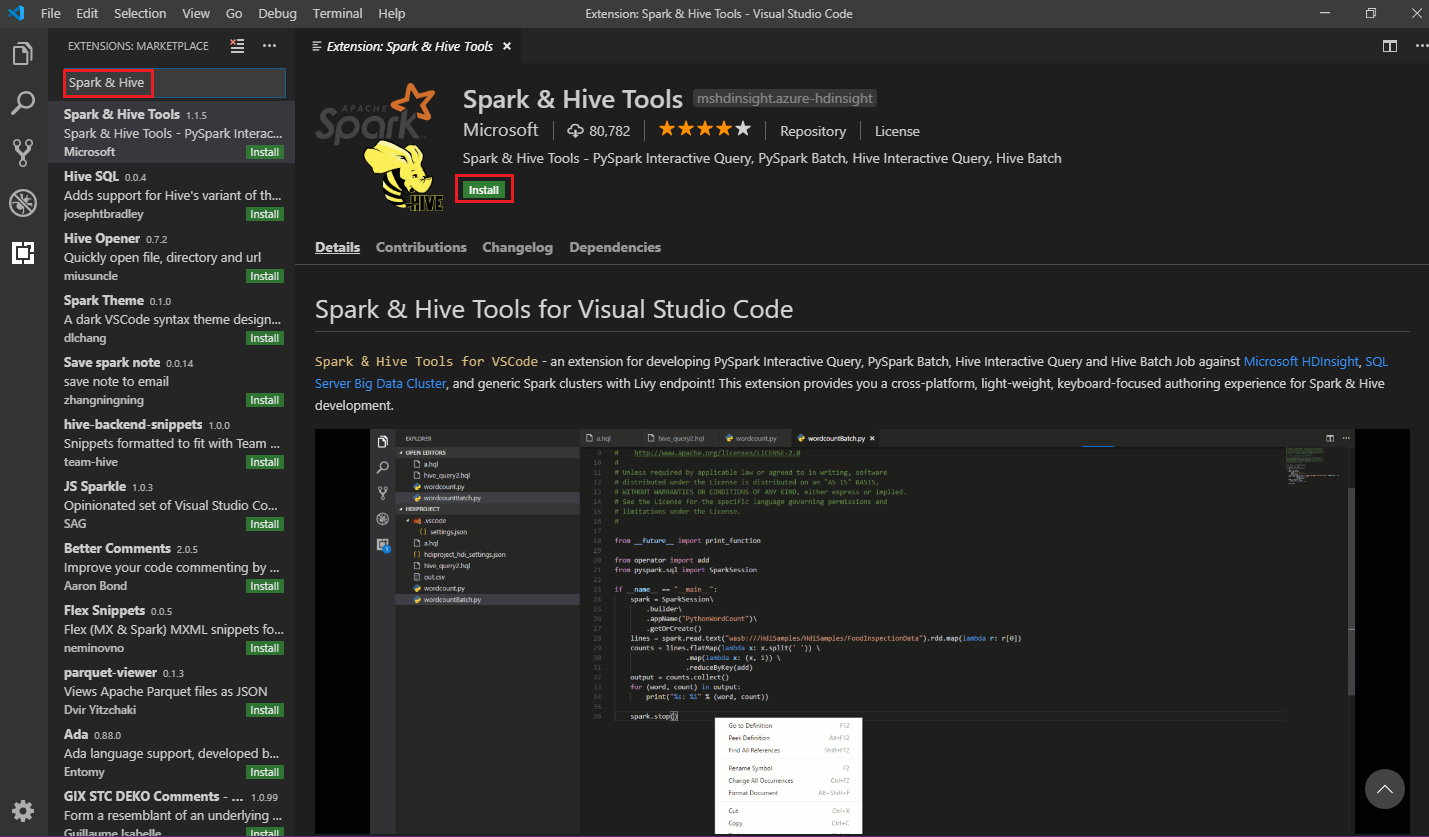
Task: Open the editor More Actions menu
Action: click(x=1421, y=46)
